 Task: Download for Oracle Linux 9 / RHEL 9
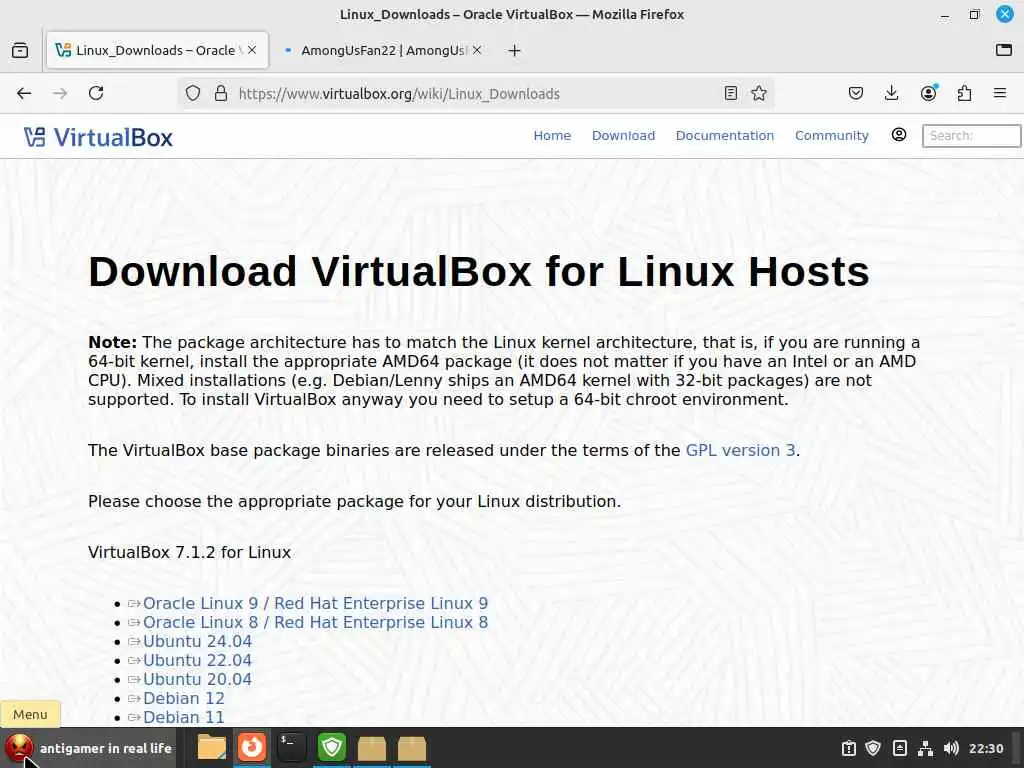tap(315, 603)
